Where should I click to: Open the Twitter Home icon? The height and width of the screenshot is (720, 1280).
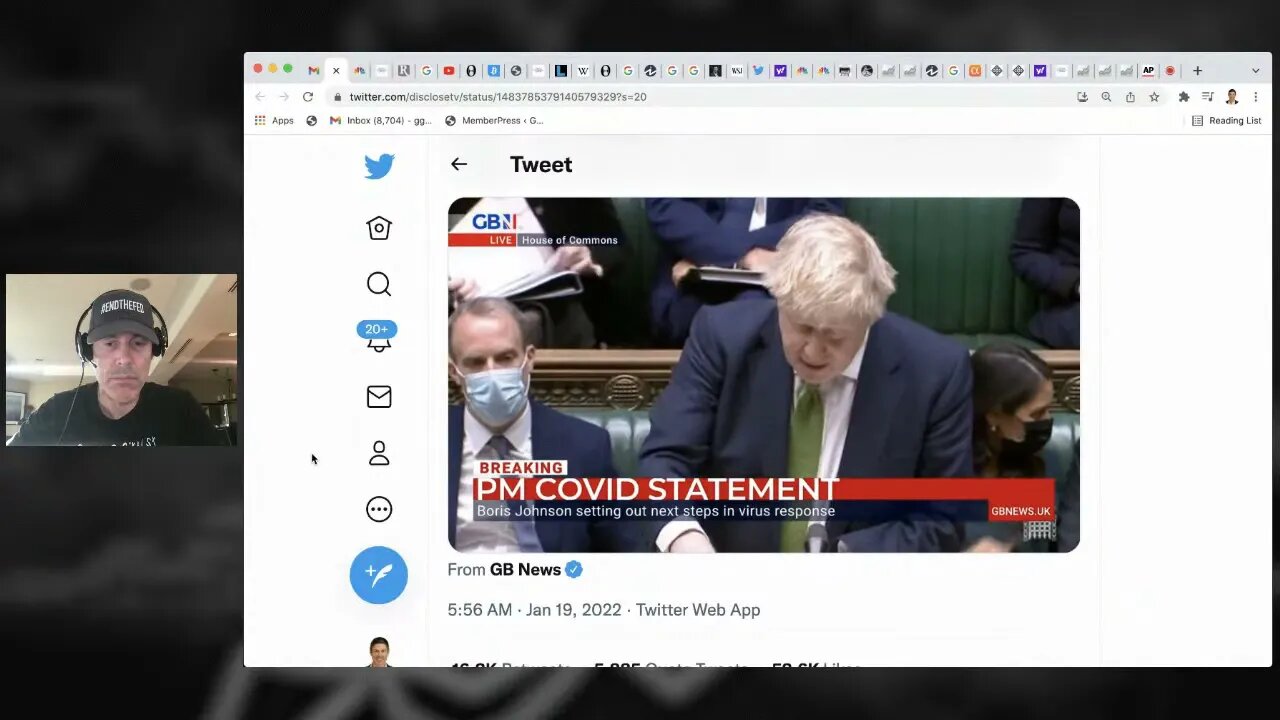coord(379,228)
